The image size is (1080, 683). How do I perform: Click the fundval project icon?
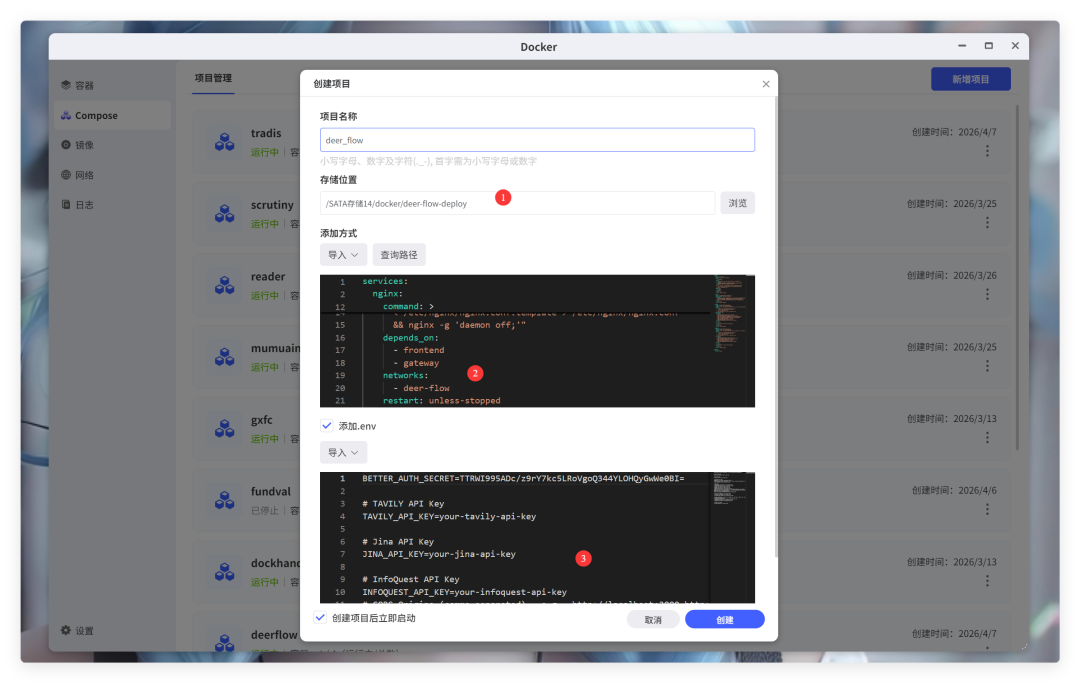click(x=225, y=500)
